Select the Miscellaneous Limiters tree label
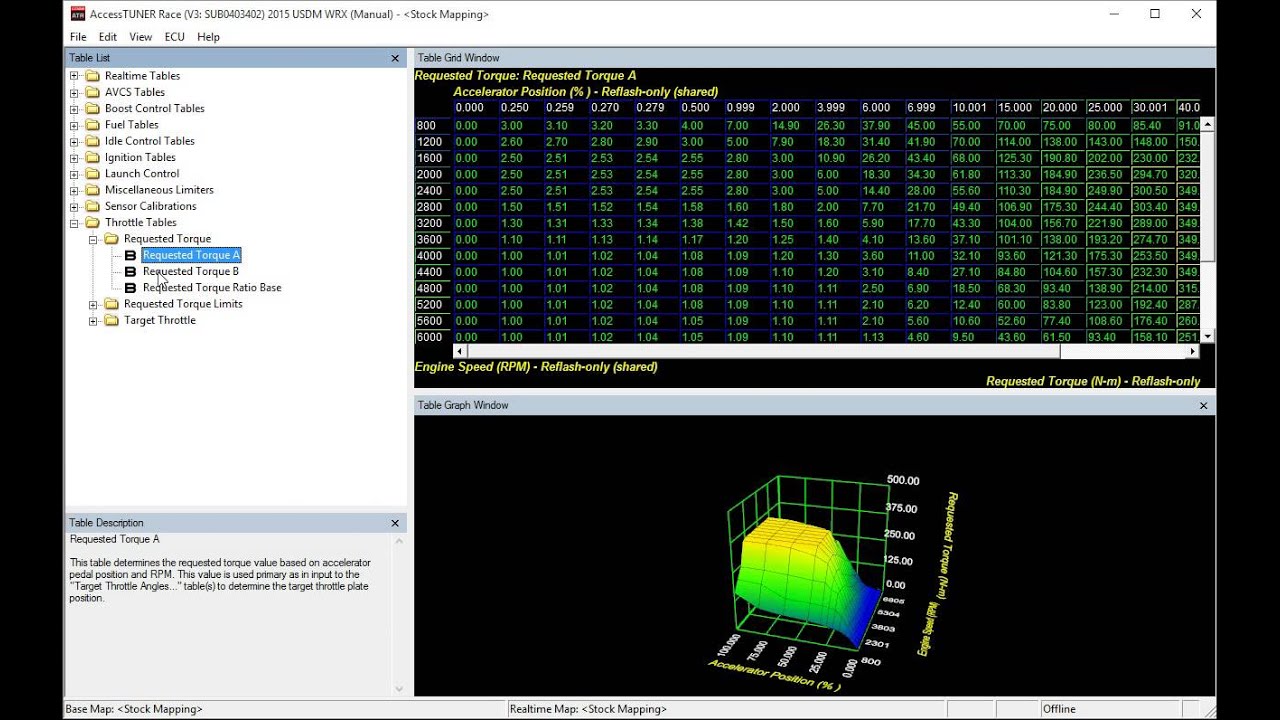 [x=159, y=190]
